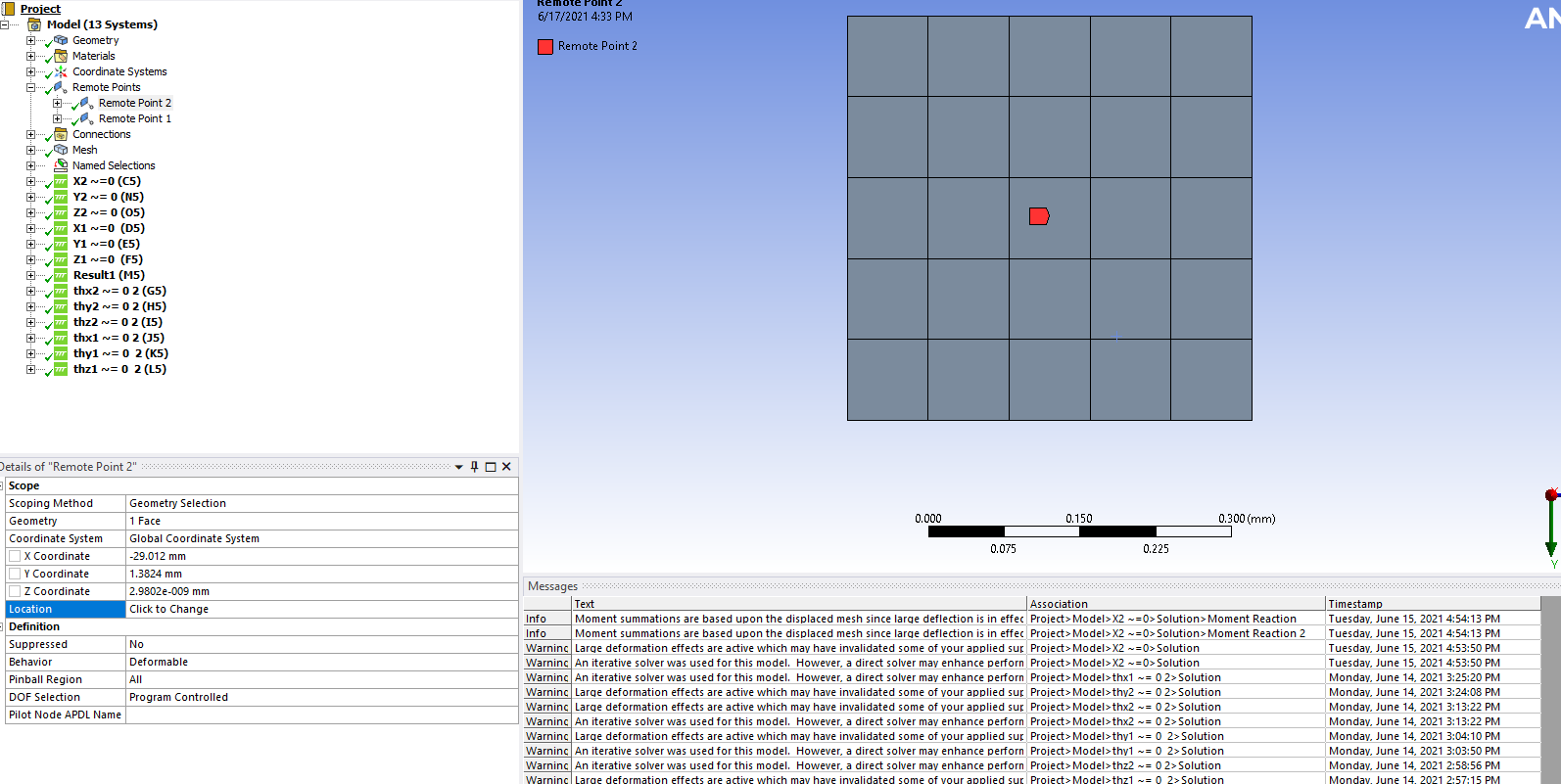Screen dimensions: 1561x784
Task: Click the Pilot Node APDL Name field
Action: 321,715
